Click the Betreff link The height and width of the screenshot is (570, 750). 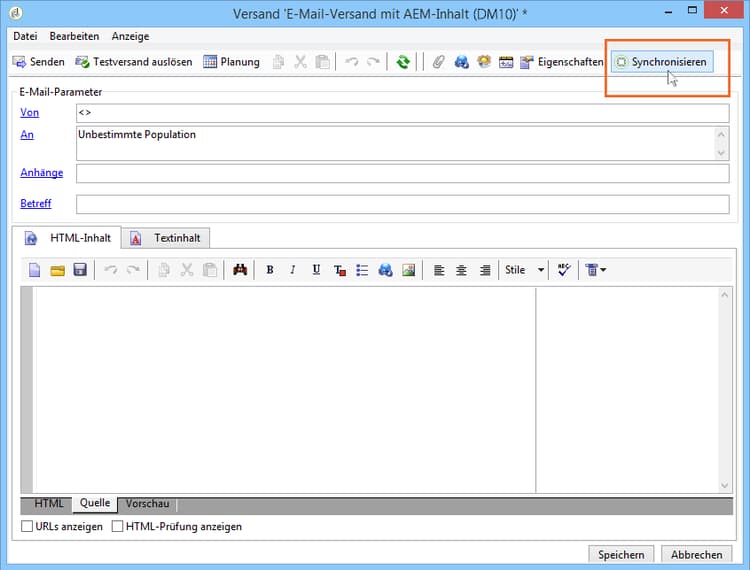pos(36,203)
